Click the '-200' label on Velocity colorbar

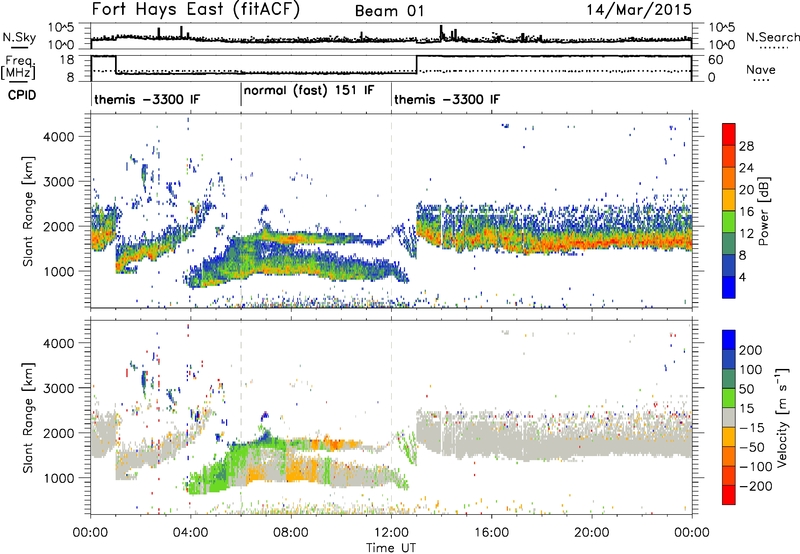tap(756, 486)
